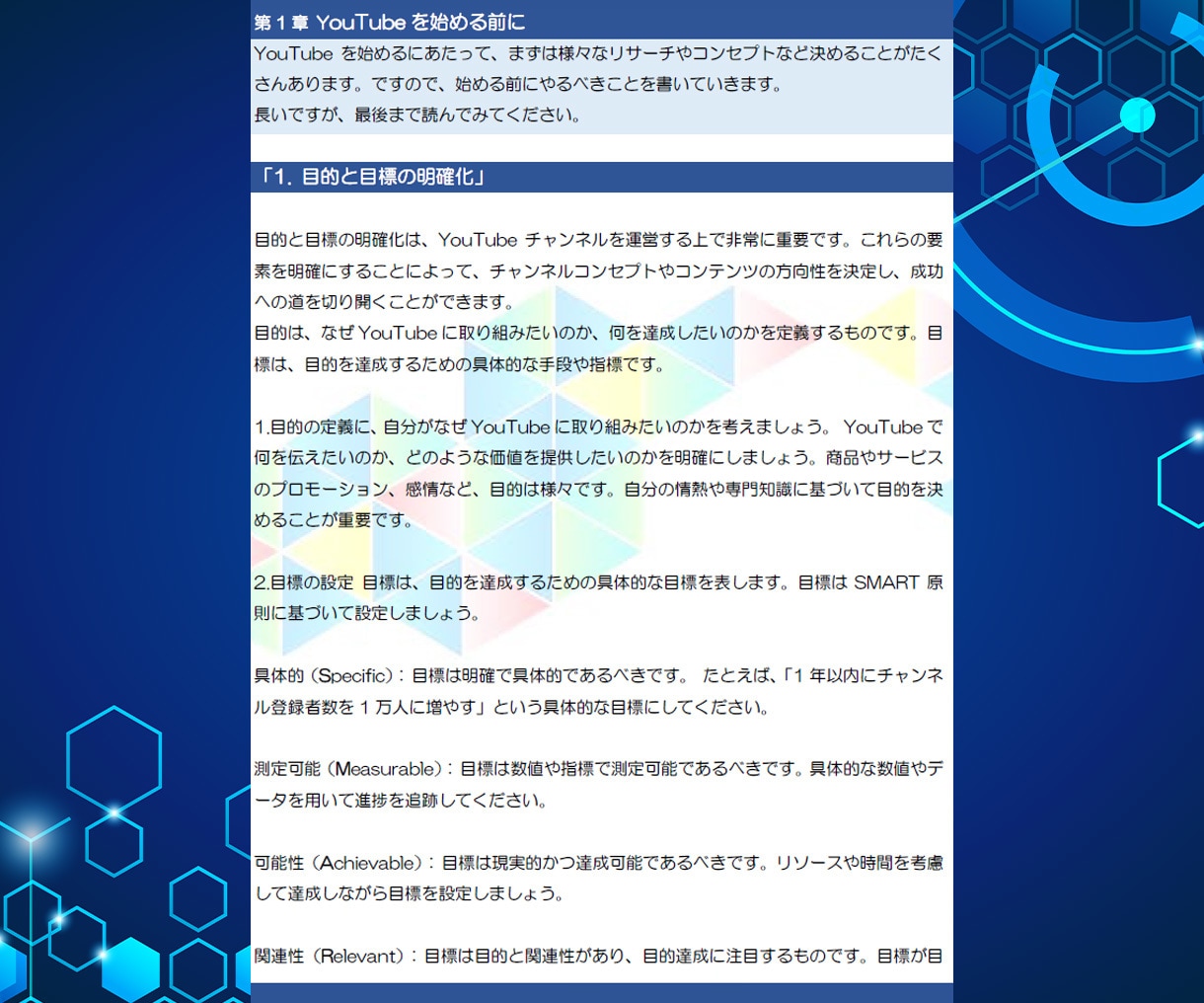The image size is (1204, 1003).
Task: Click the text "可能性 (Achievable)"
Action: pyautogui.click(x=339, y=863)
